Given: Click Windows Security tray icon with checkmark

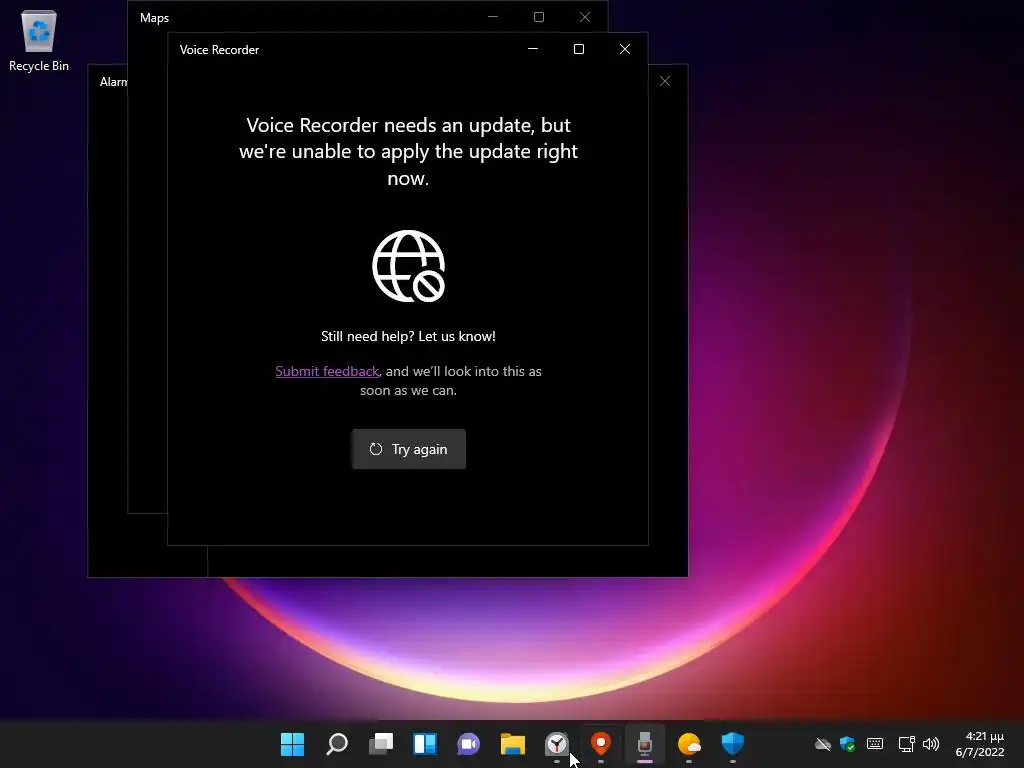Looking at the screenshot, I should 848,744.
